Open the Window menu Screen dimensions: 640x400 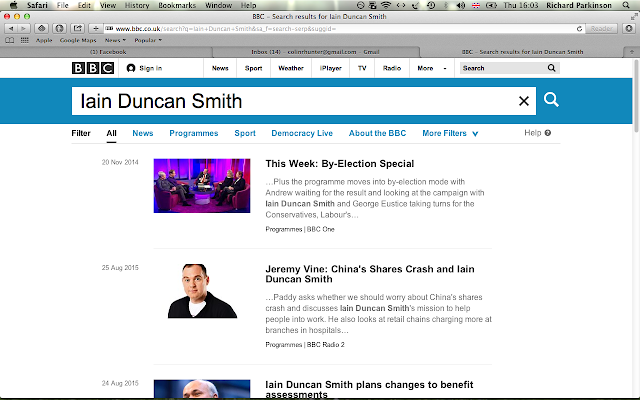pos(218,5)
